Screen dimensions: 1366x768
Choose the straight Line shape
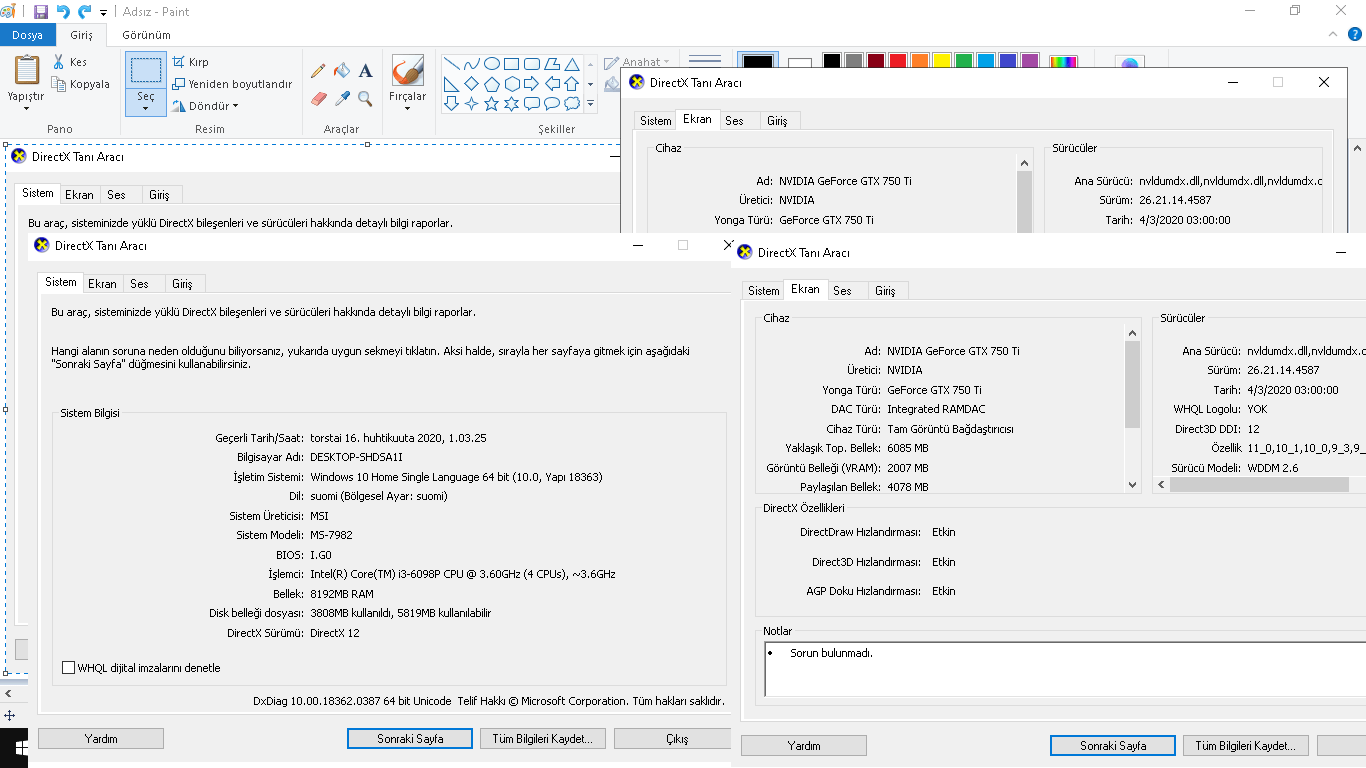pos(451,64)
